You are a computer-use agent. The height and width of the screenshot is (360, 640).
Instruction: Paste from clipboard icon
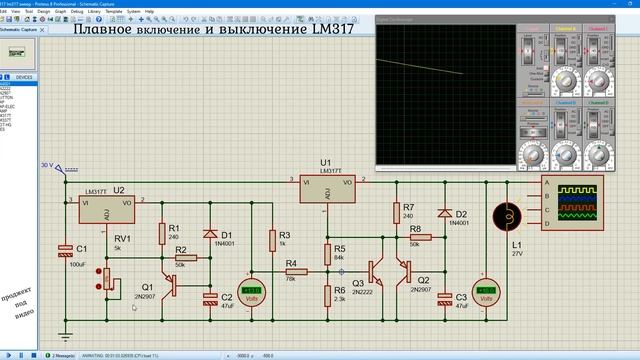220,19
